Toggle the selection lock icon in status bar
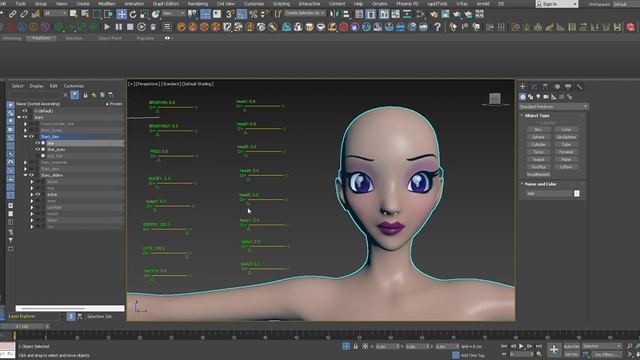The image size is (640, 360). (356, 346)
